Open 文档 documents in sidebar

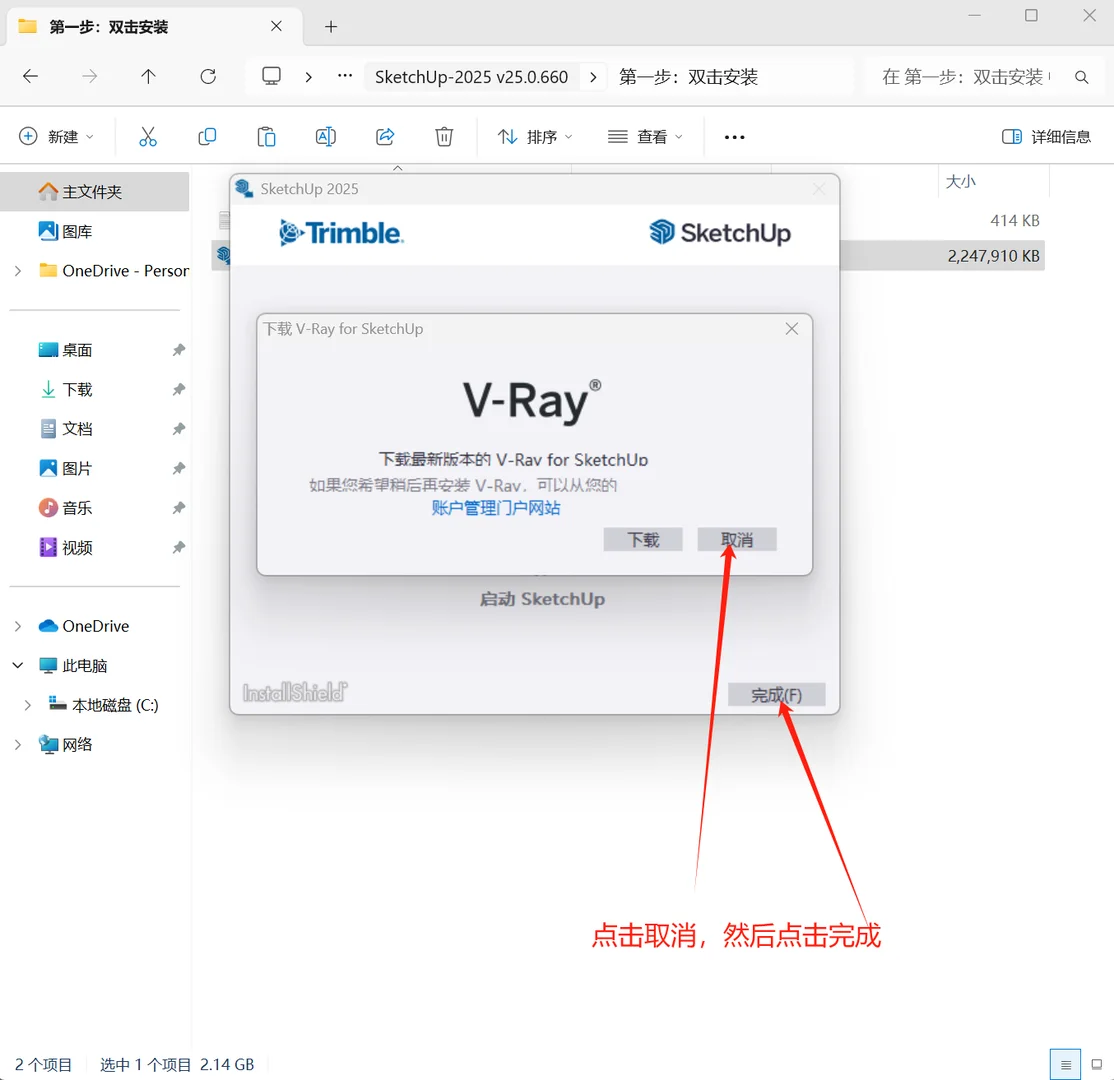click(77, 428)
